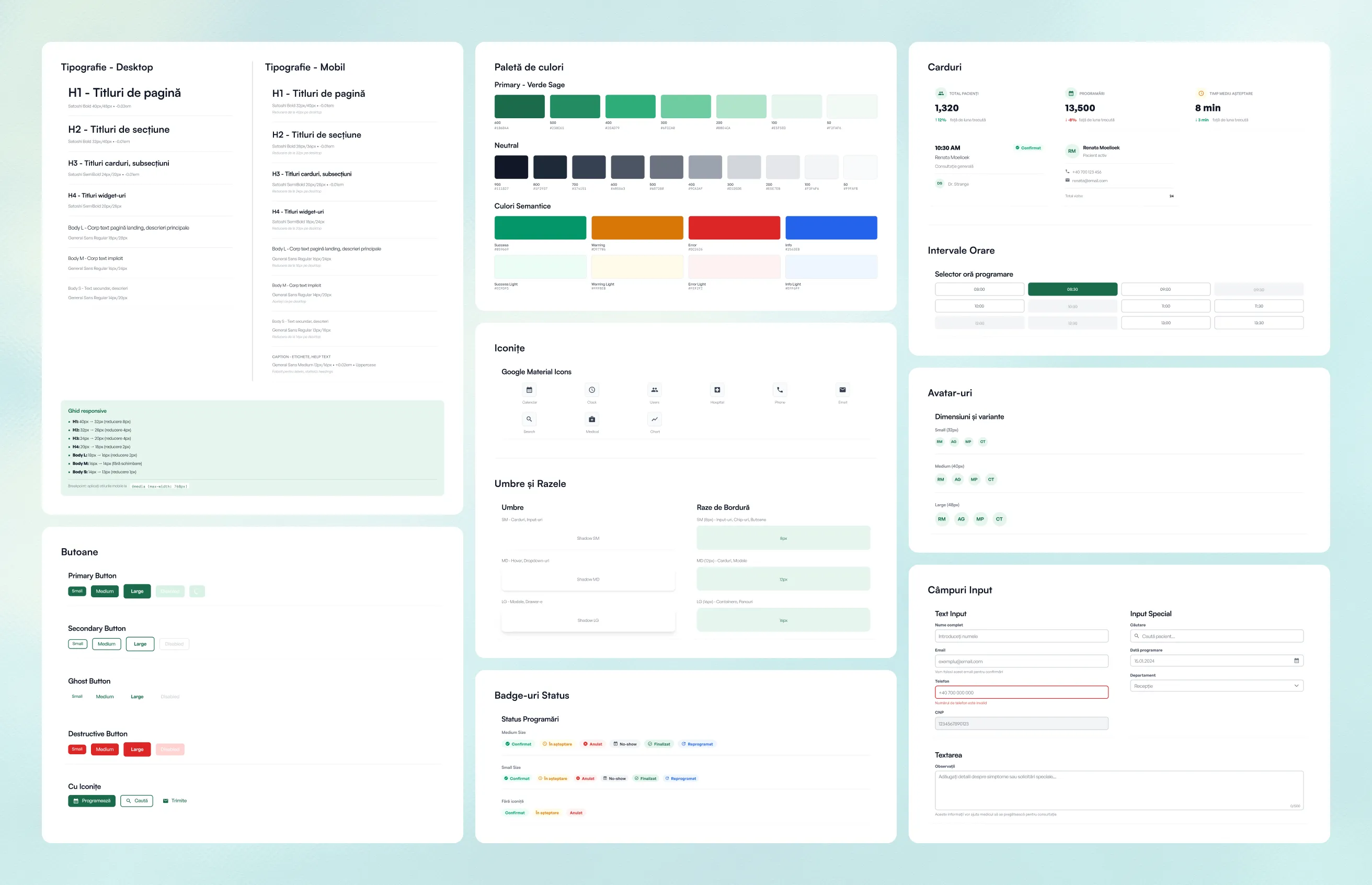
Task: Click the Shadow MD sample box
Action: click(588, 578)
